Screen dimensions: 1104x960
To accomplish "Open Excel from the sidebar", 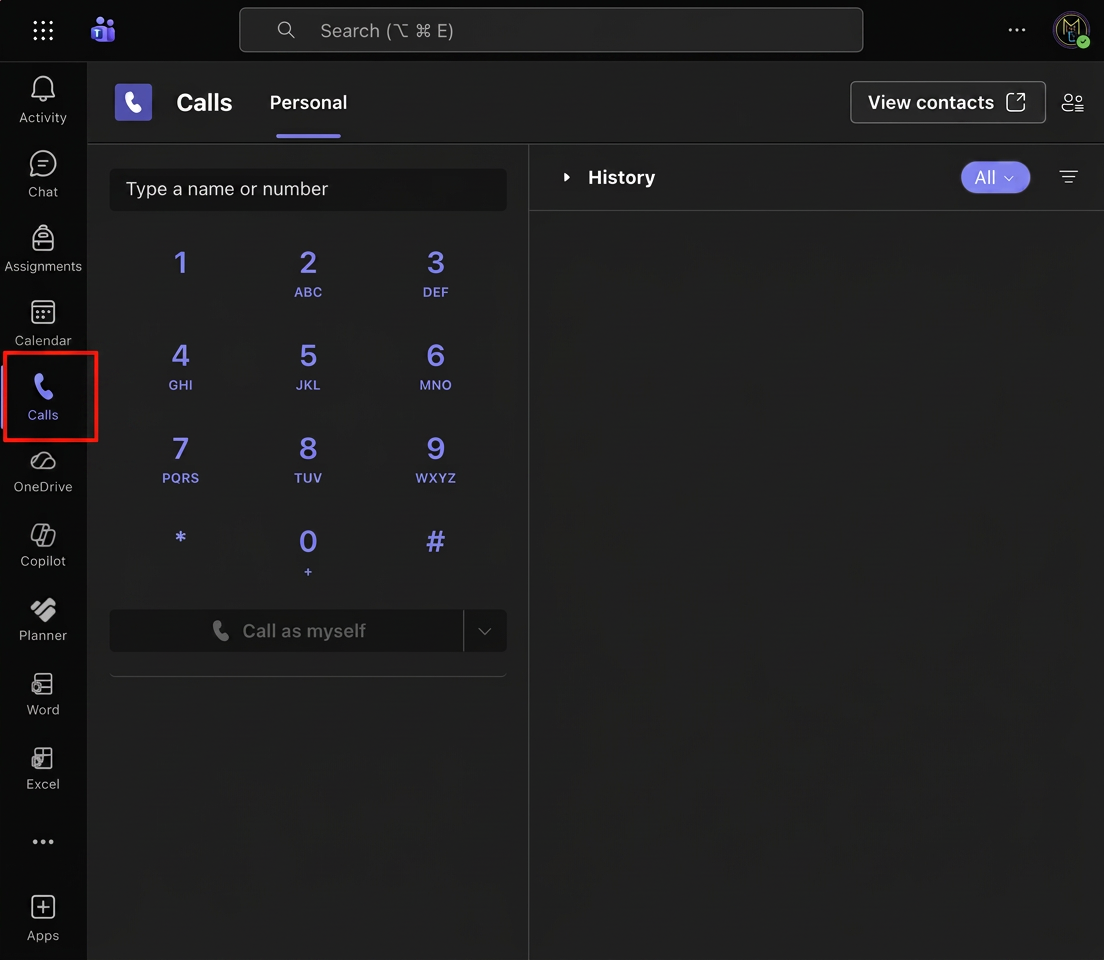I will point(43,769).
